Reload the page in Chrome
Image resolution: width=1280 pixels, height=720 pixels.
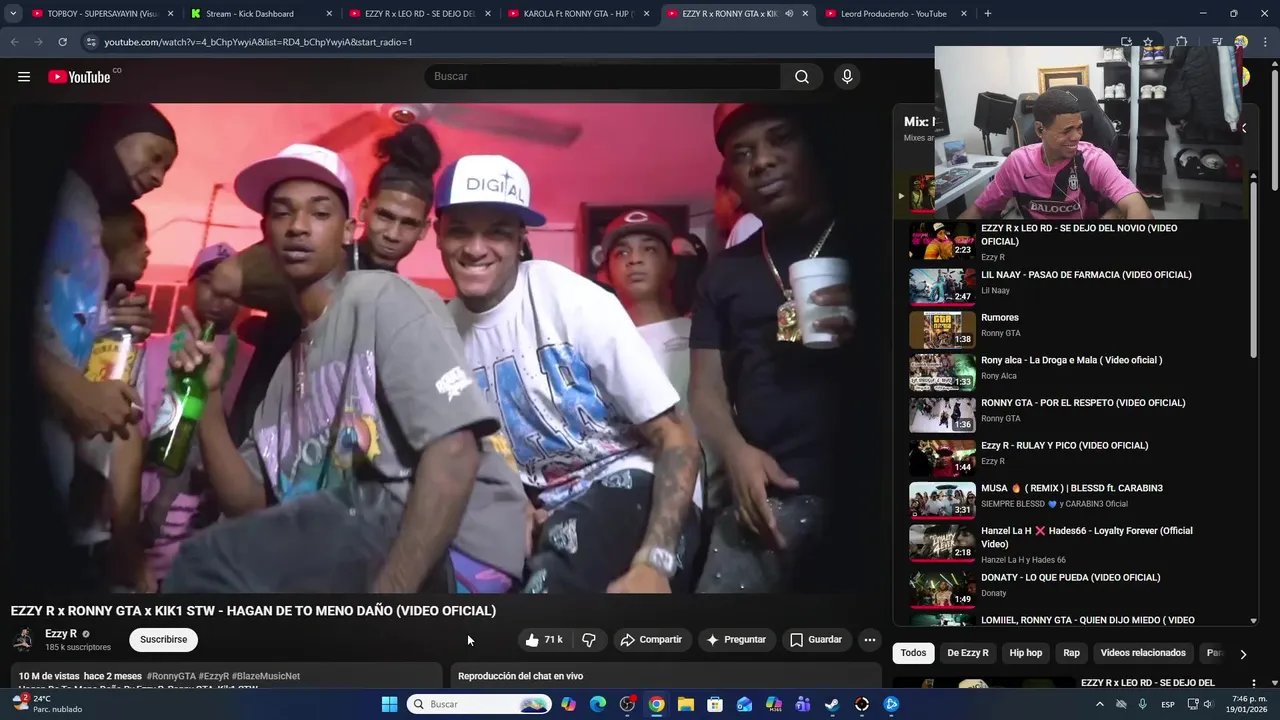pyautogui.click(x=62, y=42)
